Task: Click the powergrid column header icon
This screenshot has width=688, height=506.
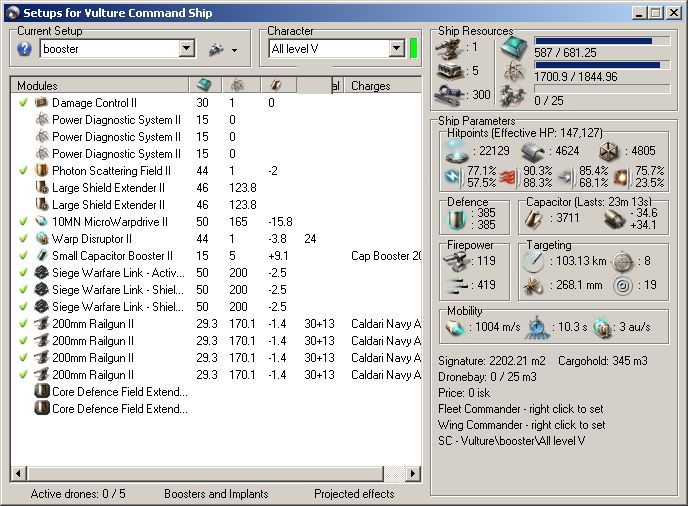Action: pyautogui.click(x=237, y=85)
